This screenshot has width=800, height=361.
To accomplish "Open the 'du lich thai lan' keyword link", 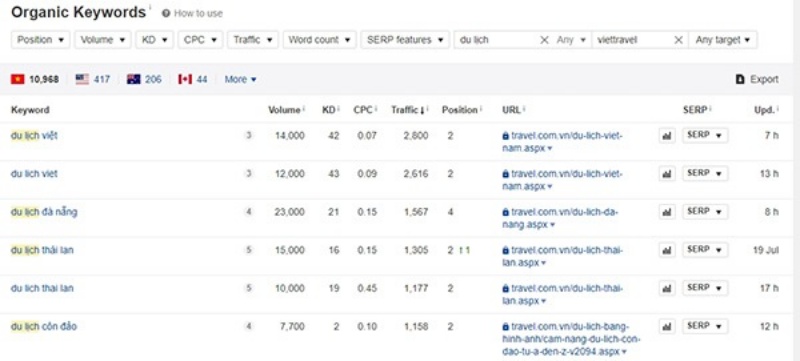I will point(42,288).
